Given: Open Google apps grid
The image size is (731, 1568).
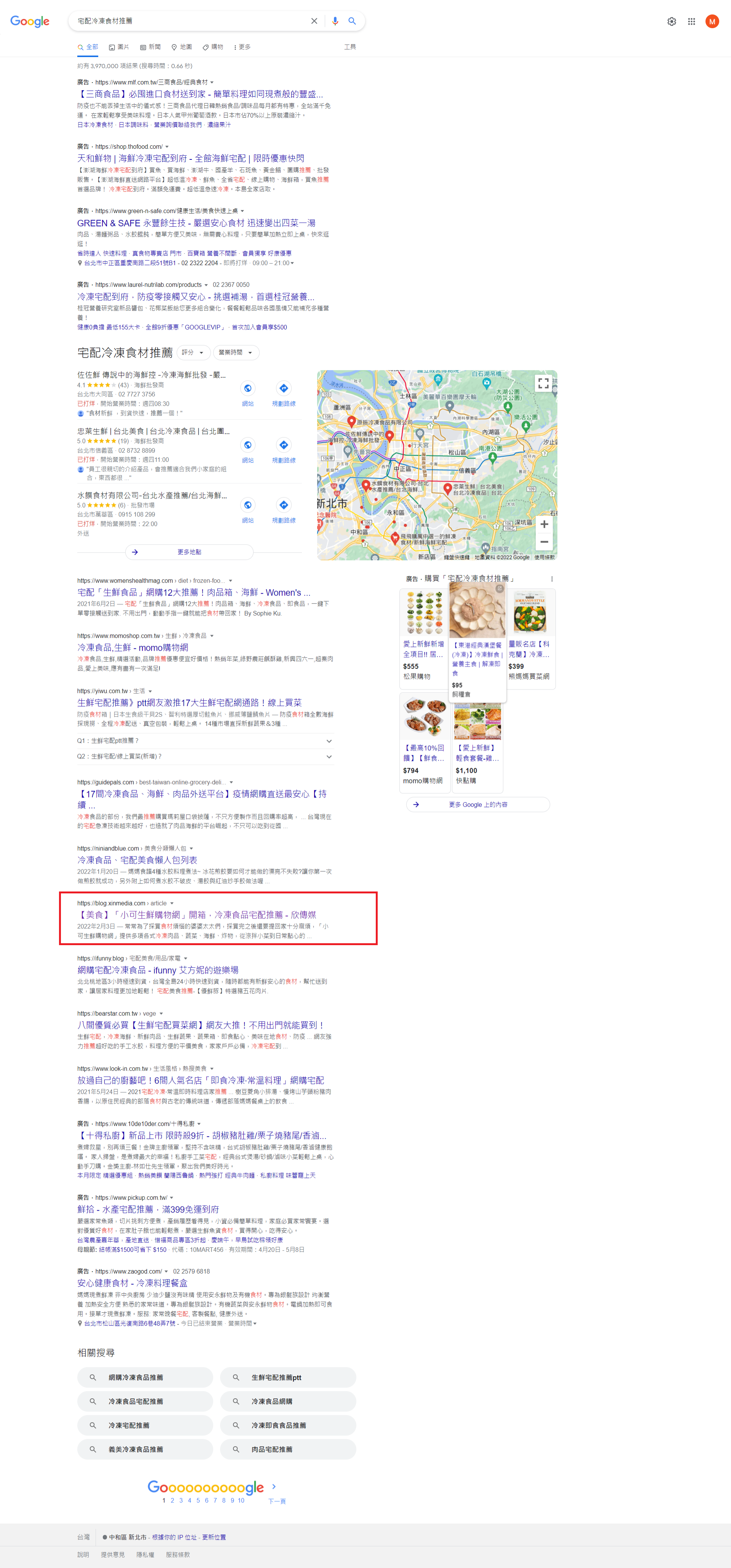Looking at the screenshot, I should (x=691, y=21).
